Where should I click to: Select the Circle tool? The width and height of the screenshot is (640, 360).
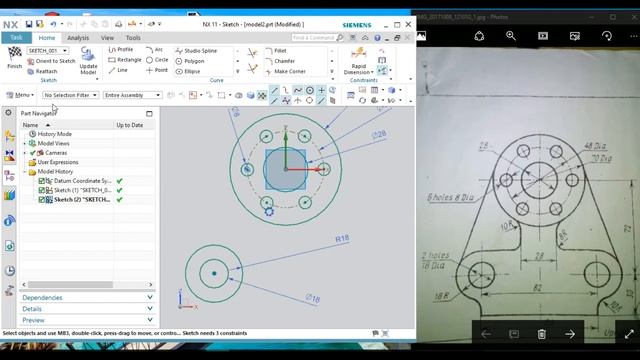click(x=157, y=60)
